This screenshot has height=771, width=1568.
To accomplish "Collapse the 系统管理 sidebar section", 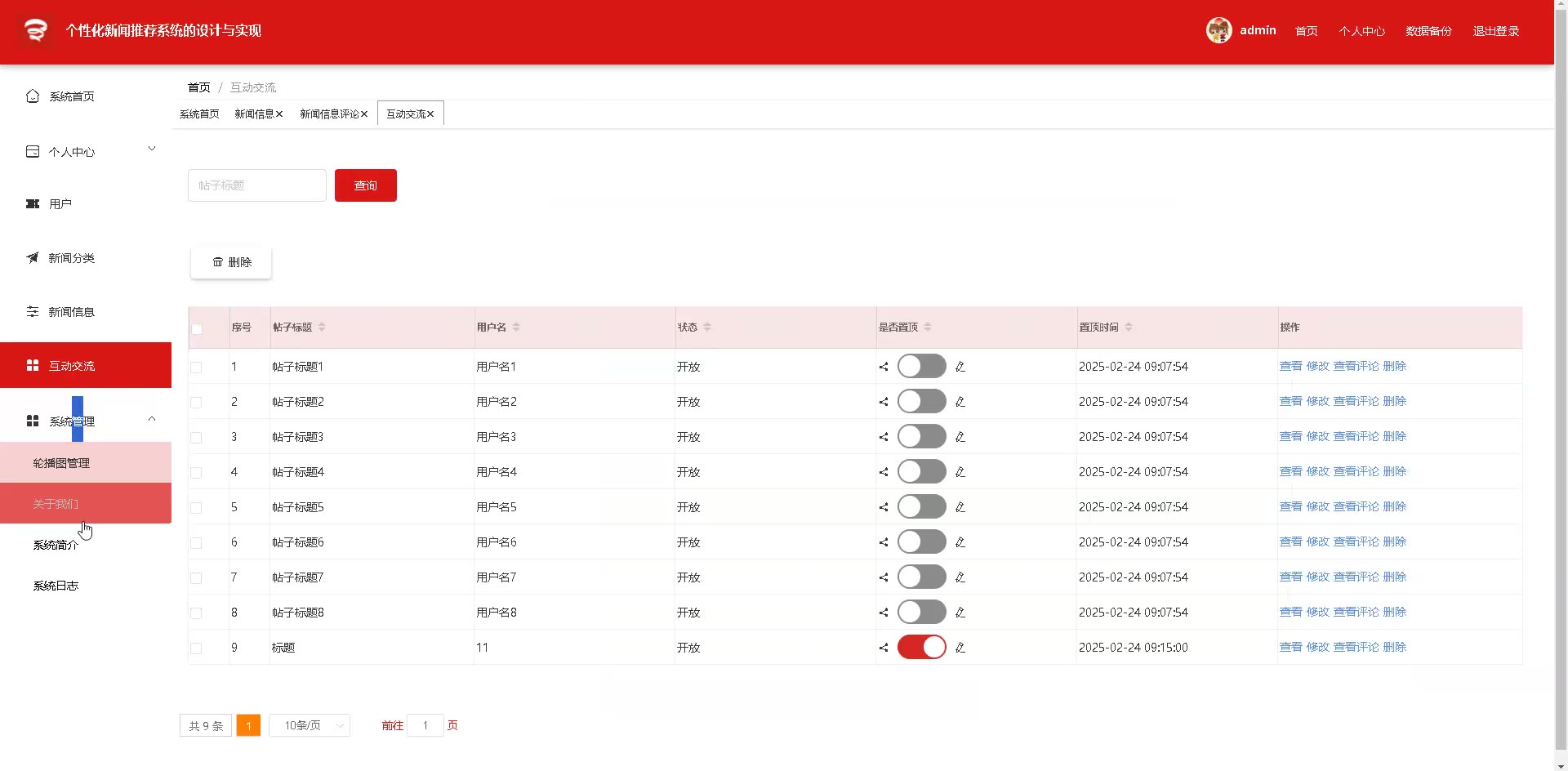I will point(151,420).
